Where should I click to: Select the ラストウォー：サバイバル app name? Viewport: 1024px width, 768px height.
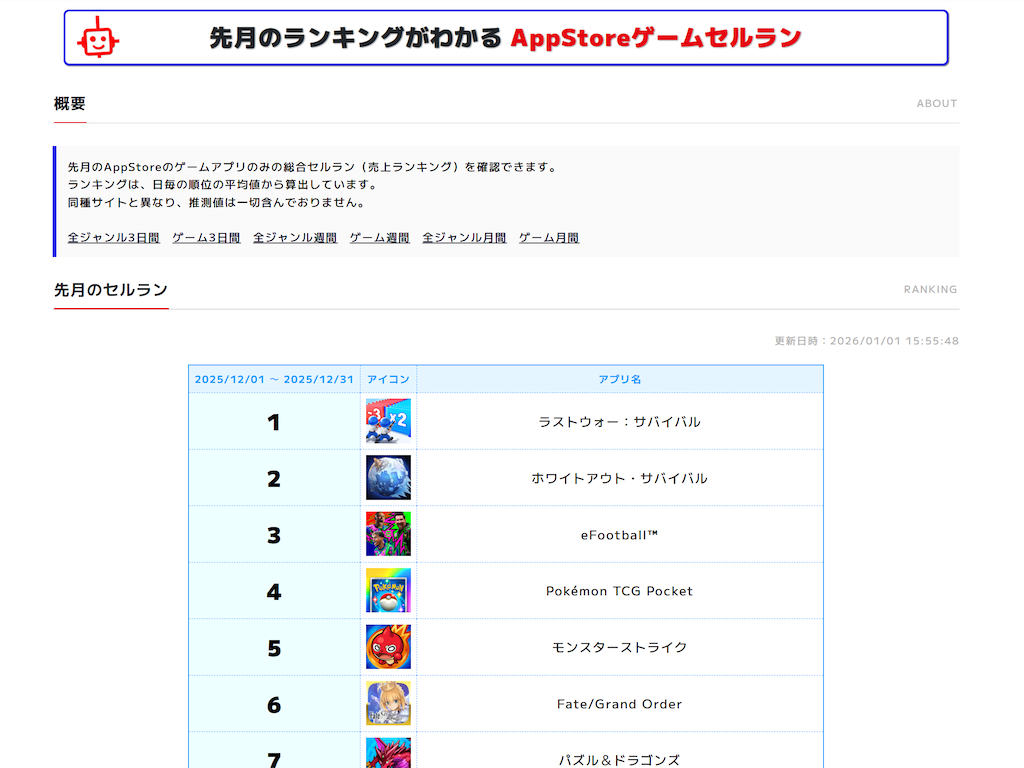click(619, 422)
